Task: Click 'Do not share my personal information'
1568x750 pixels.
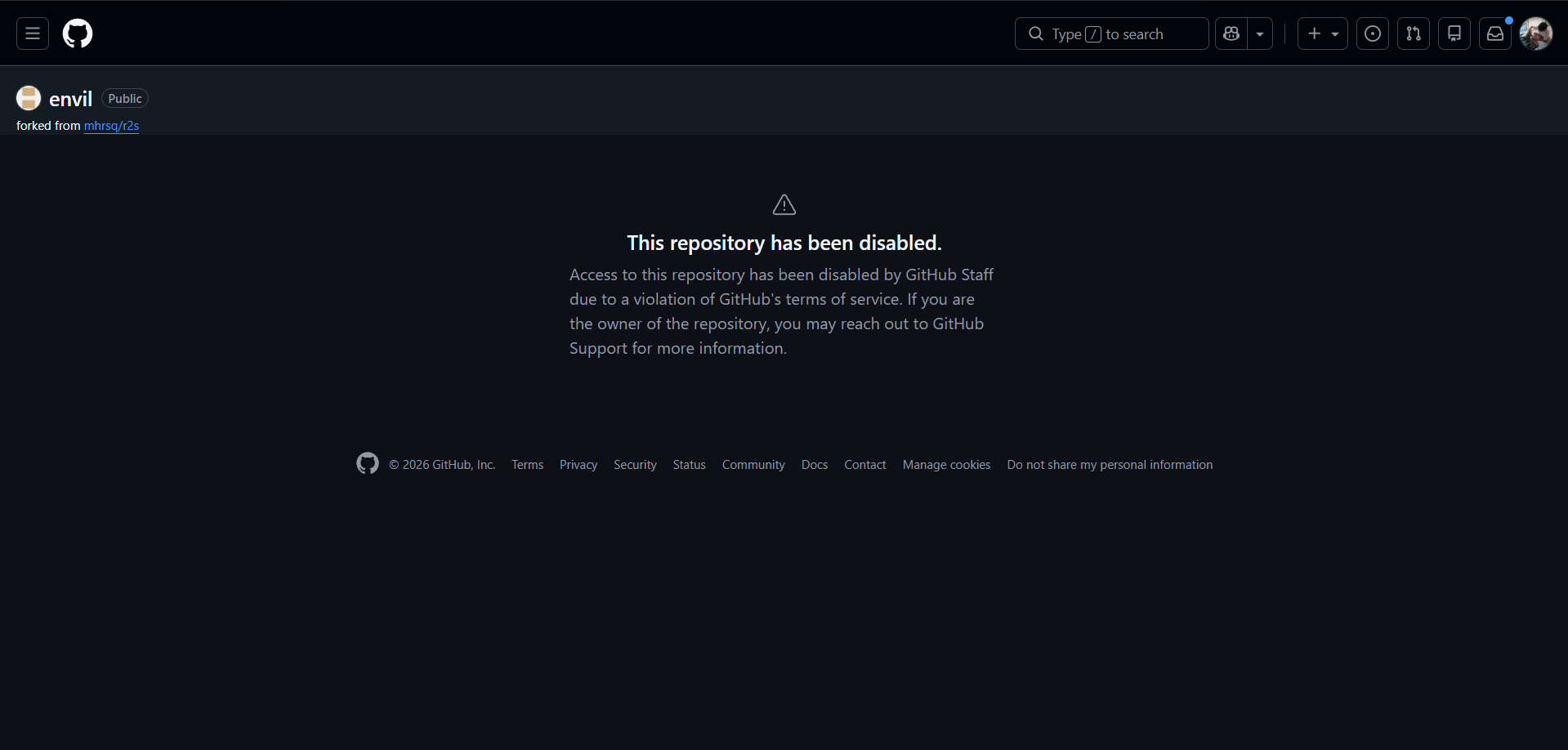Action: click(x=1110, y=465)
